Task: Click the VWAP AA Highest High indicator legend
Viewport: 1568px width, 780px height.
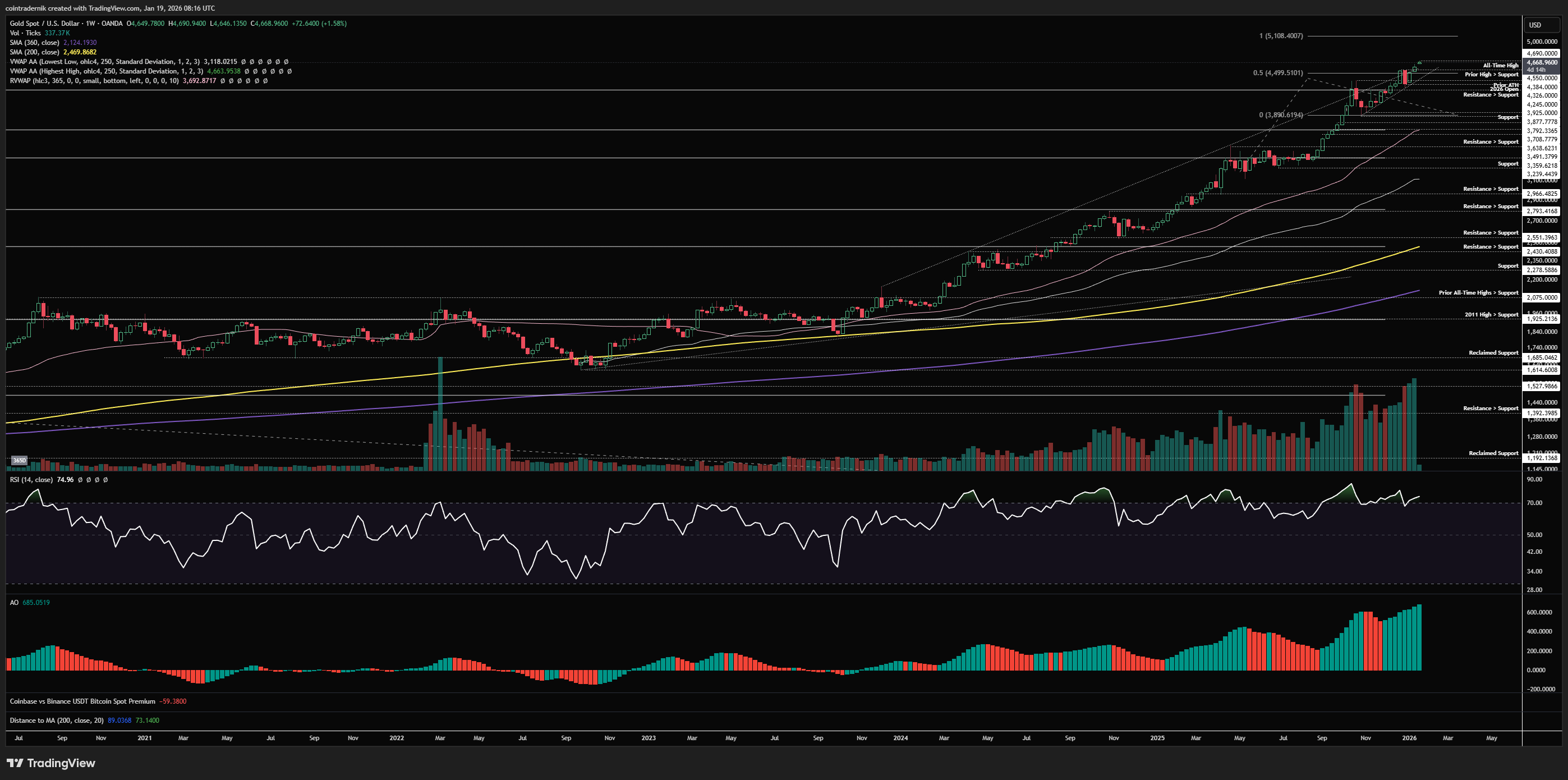Action: [x=107, y=71]
